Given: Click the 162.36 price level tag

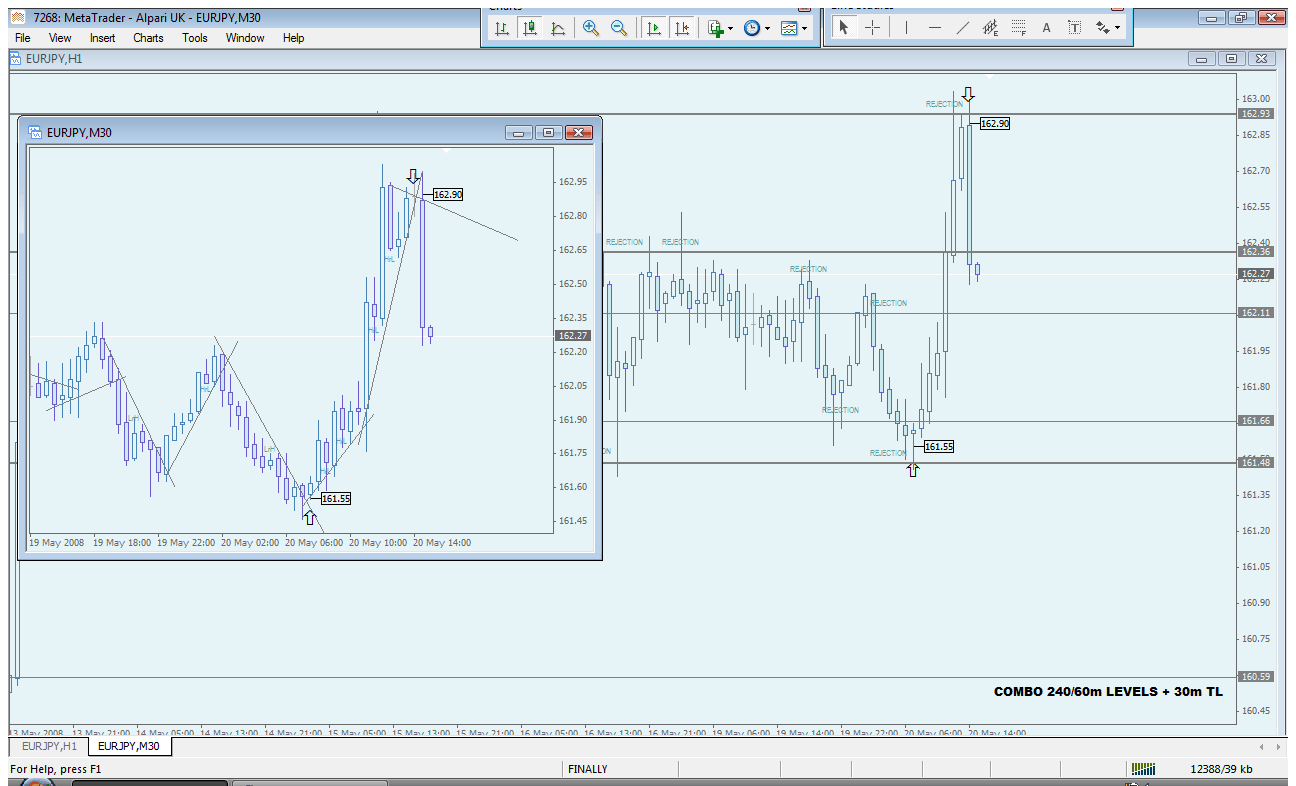Looking at the screenshot, I should tap(1255, 252).
